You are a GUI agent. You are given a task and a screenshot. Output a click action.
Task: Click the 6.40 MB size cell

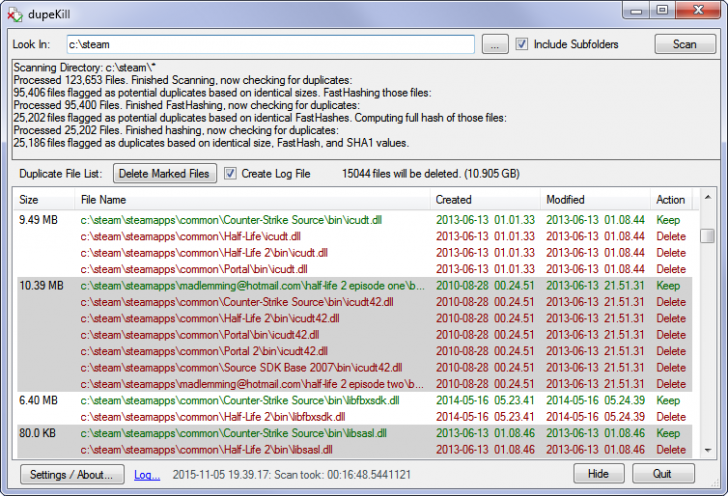click(39, 400)
